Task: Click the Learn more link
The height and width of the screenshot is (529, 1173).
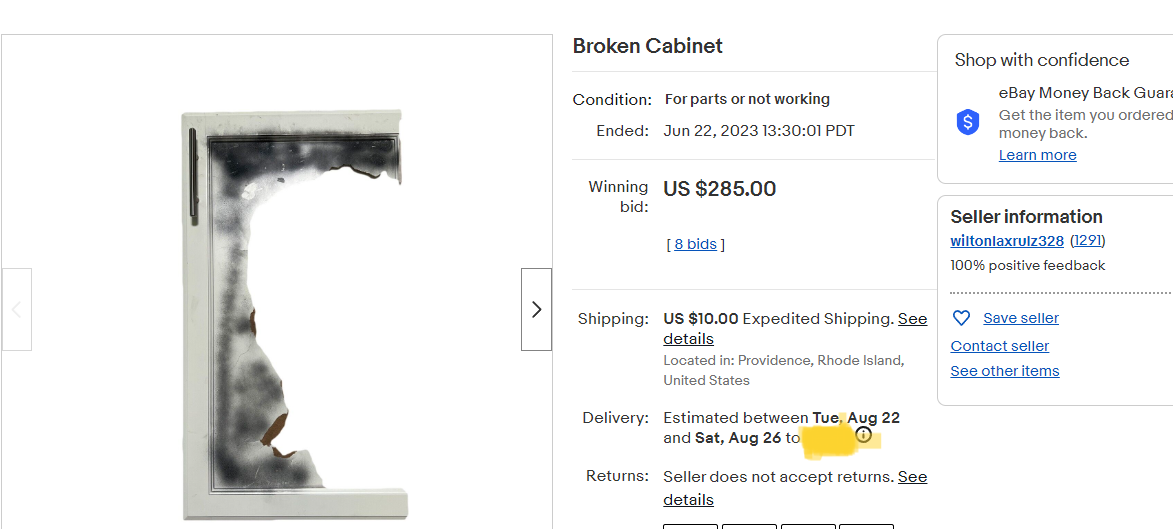Action: [1037, 155]
